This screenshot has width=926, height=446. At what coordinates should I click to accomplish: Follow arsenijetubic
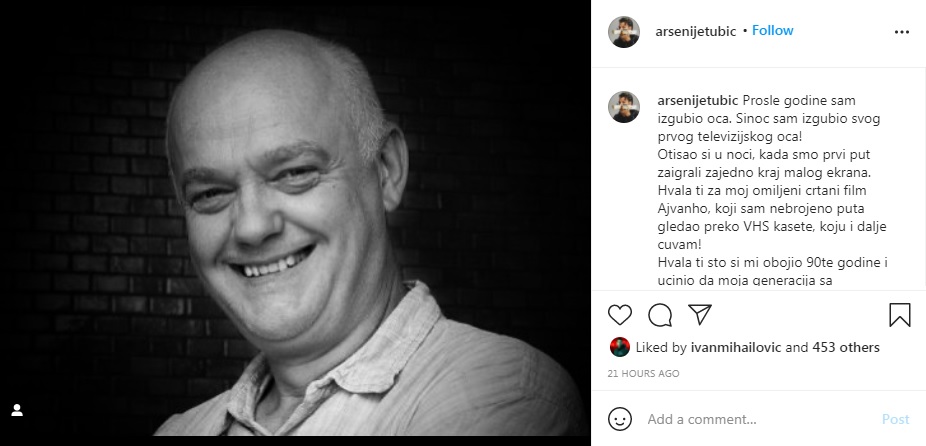tap(772, 31)
